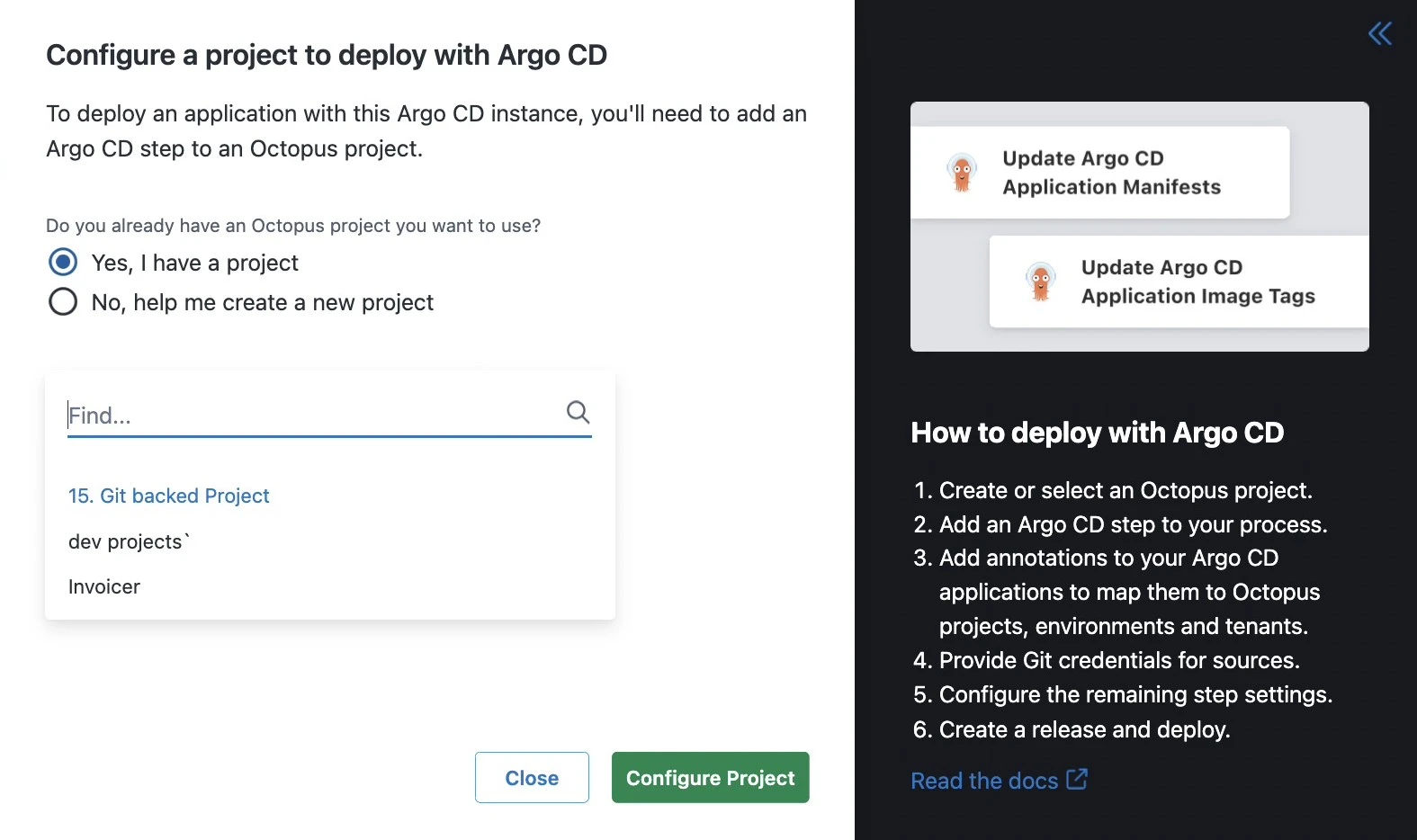Image resolution: width=1417 pixels, height=840 pixels.
Task: Collapse the help panel with double chevron
Action: (x=1379, y=34)
